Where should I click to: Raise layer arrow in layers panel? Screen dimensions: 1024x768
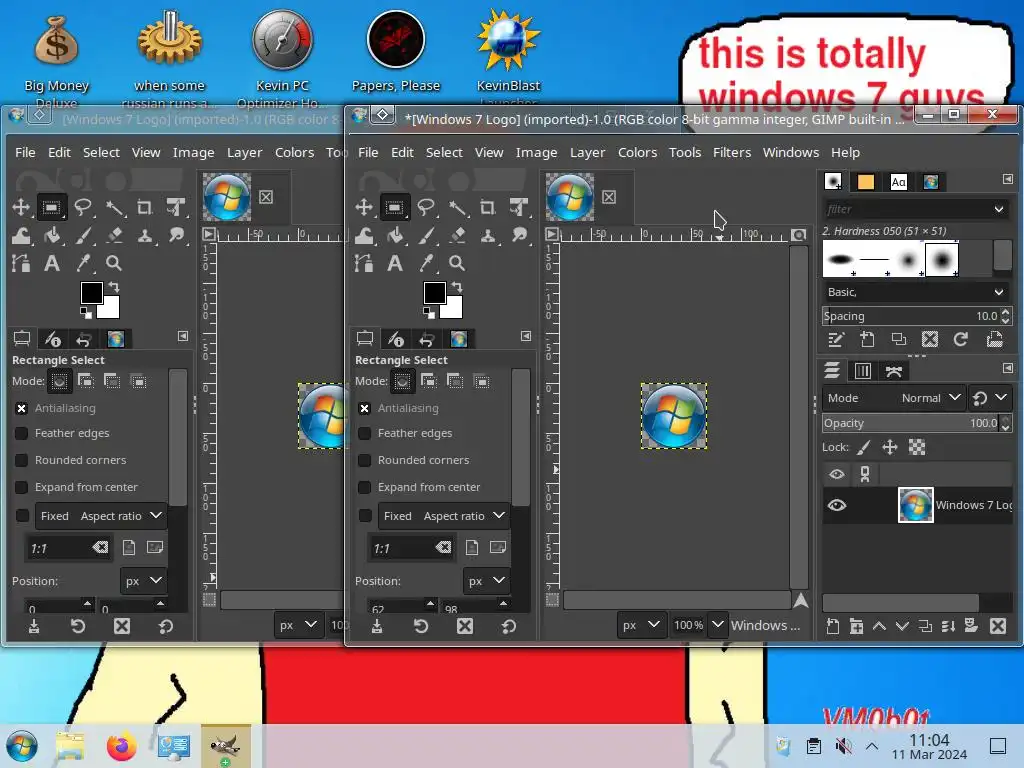879,626
